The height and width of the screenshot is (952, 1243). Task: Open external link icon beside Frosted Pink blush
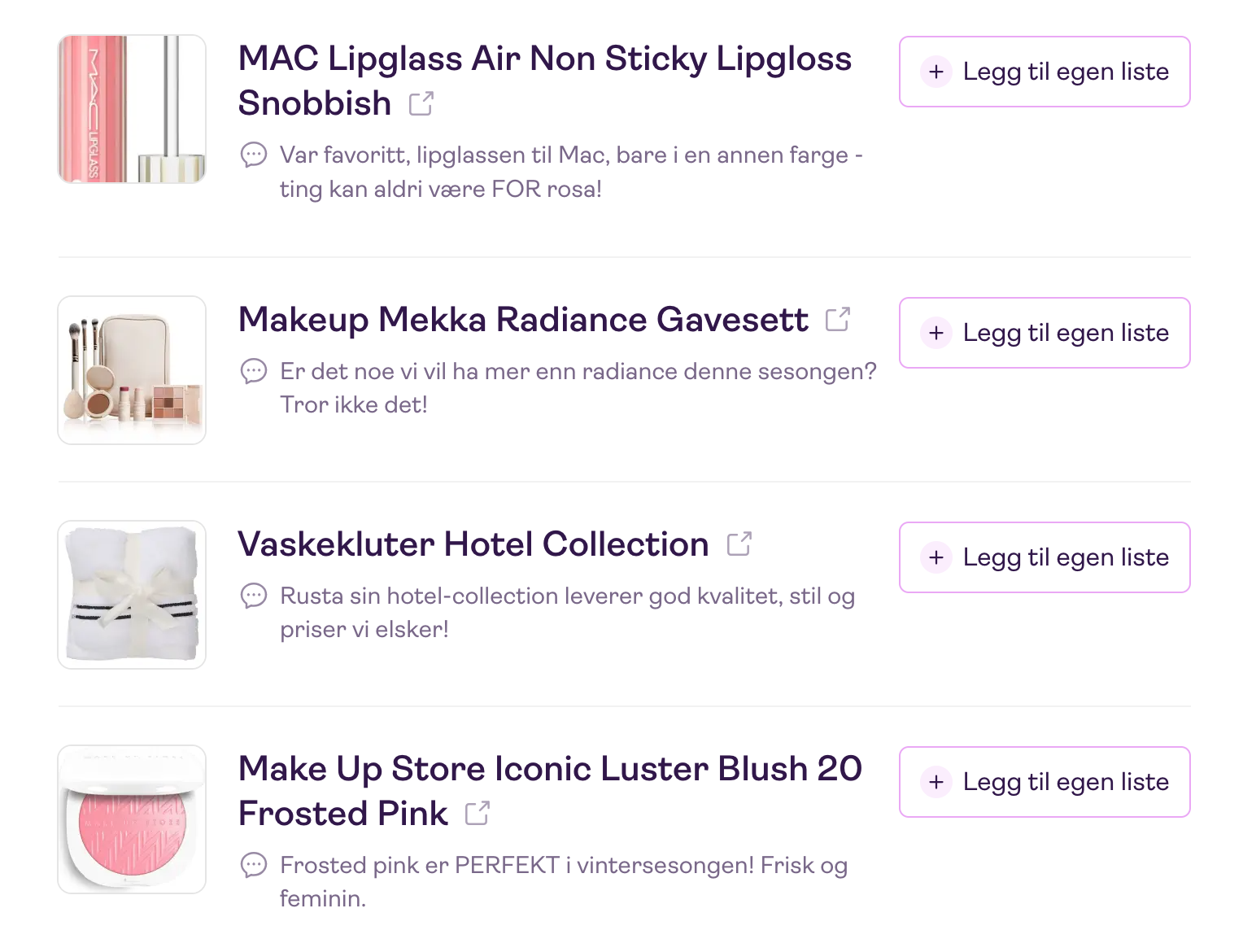click(478, 814)
